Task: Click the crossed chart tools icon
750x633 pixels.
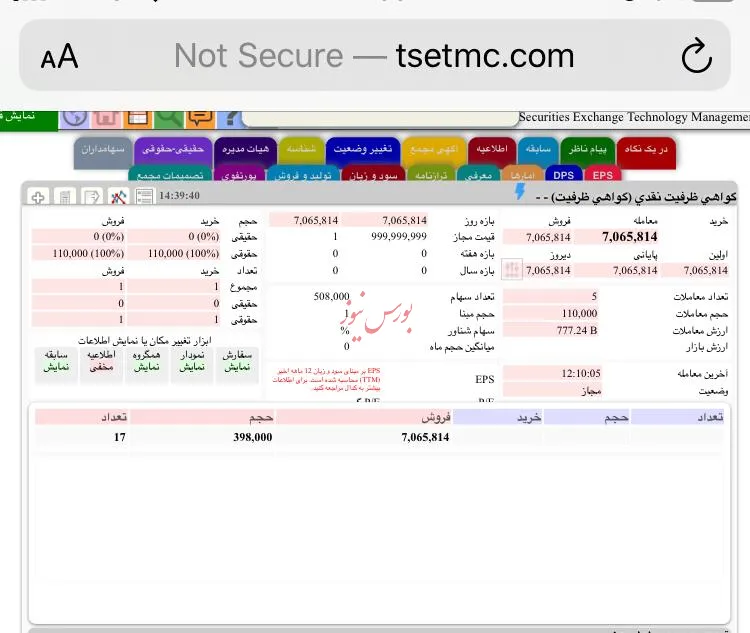Action: (118, 197)
